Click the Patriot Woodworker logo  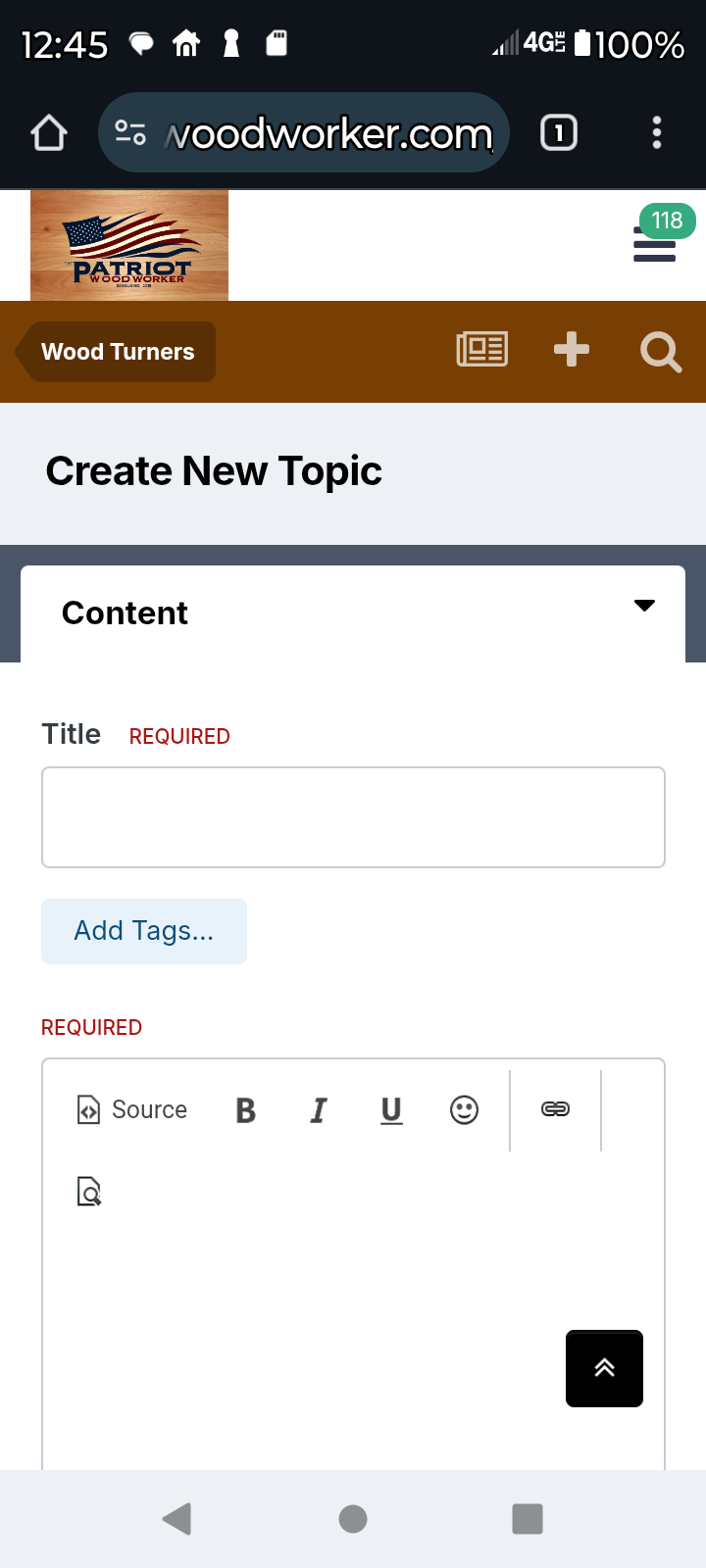(x=129, y=245)
